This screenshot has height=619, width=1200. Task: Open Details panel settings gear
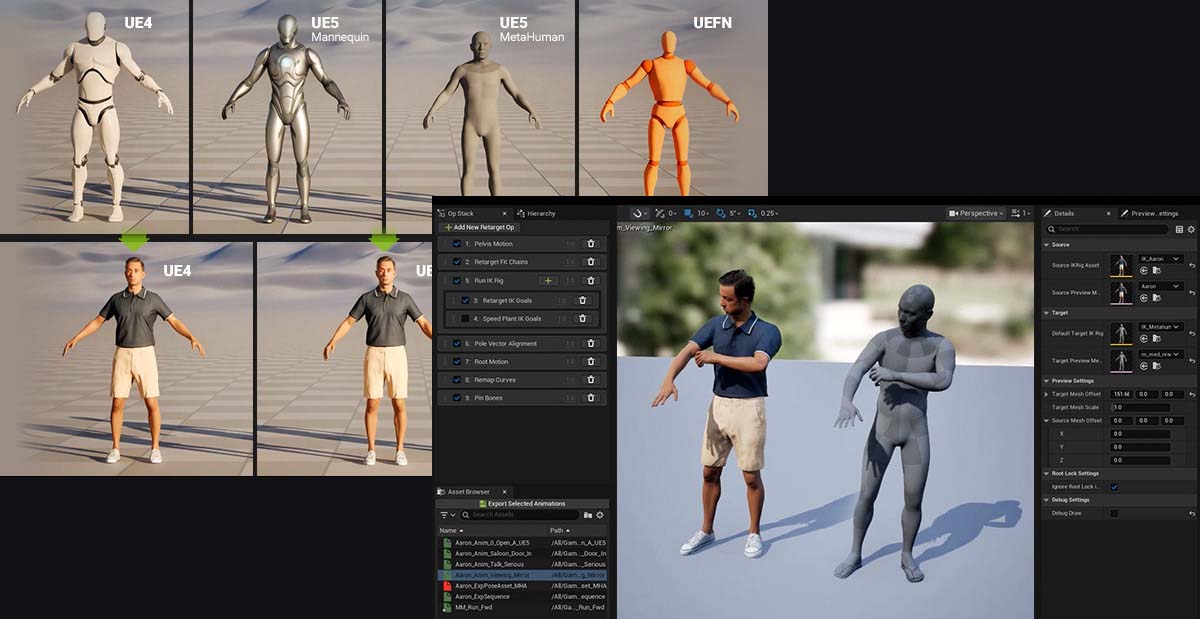[x=1191, y=229]
